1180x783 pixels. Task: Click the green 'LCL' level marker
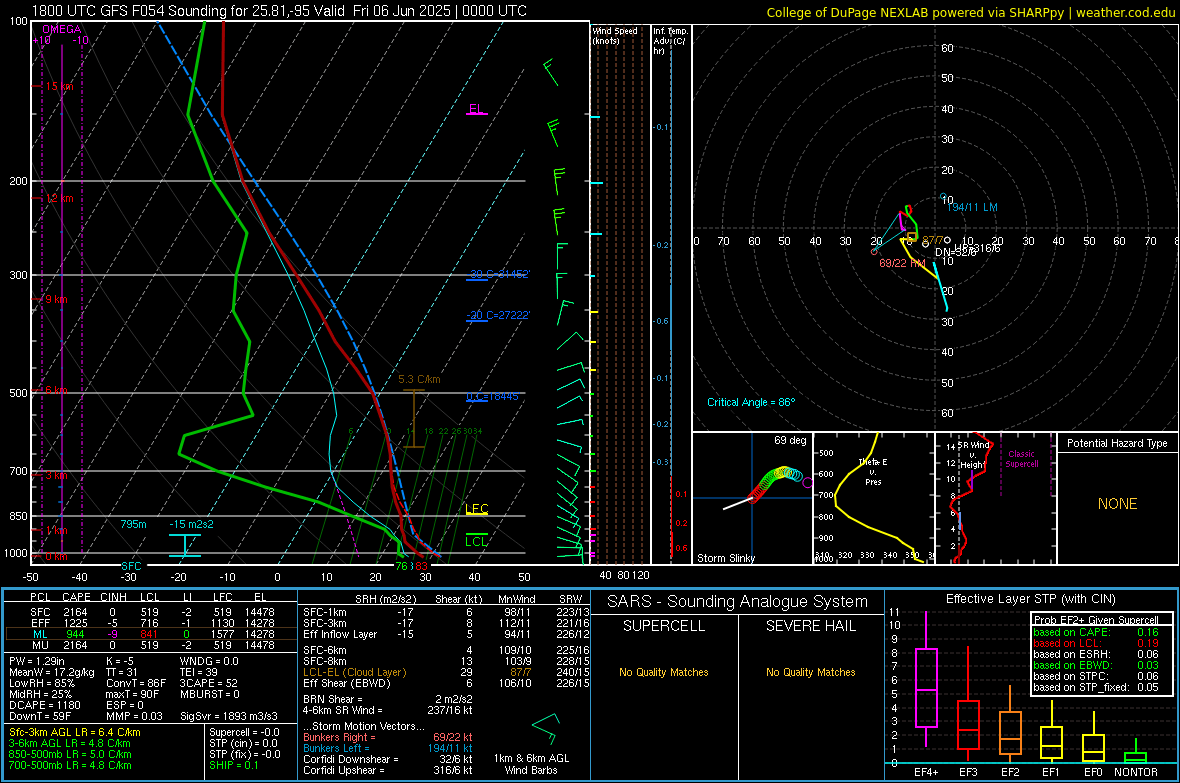pos(476,541)
